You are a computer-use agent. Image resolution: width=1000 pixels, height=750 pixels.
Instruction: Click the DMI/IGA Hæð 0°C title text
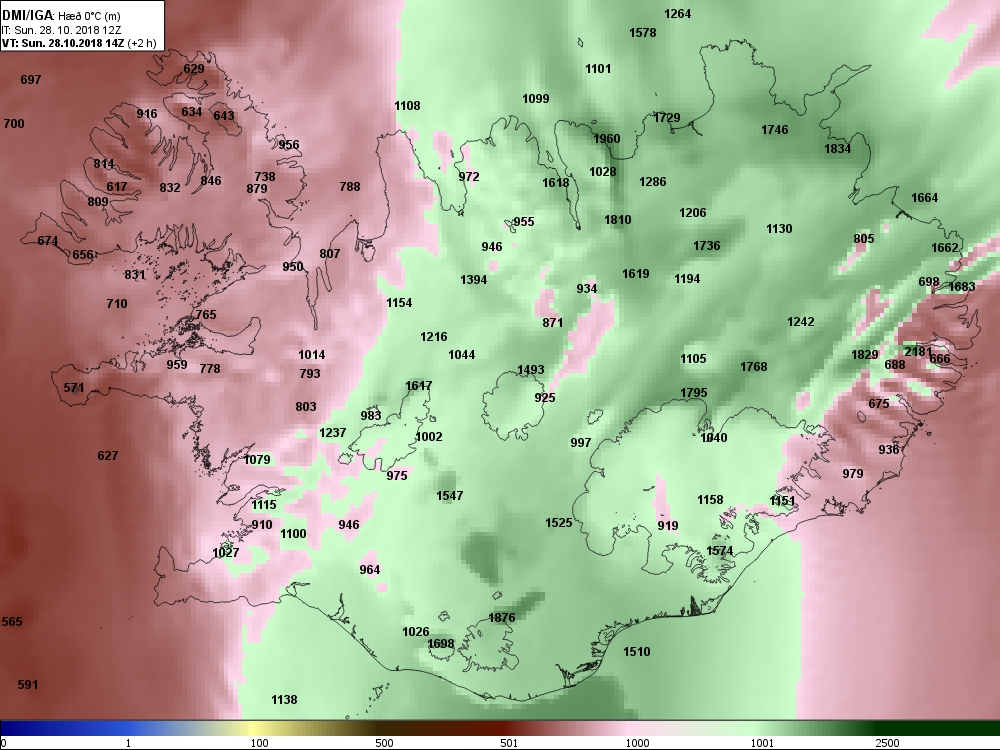(61, 16)
